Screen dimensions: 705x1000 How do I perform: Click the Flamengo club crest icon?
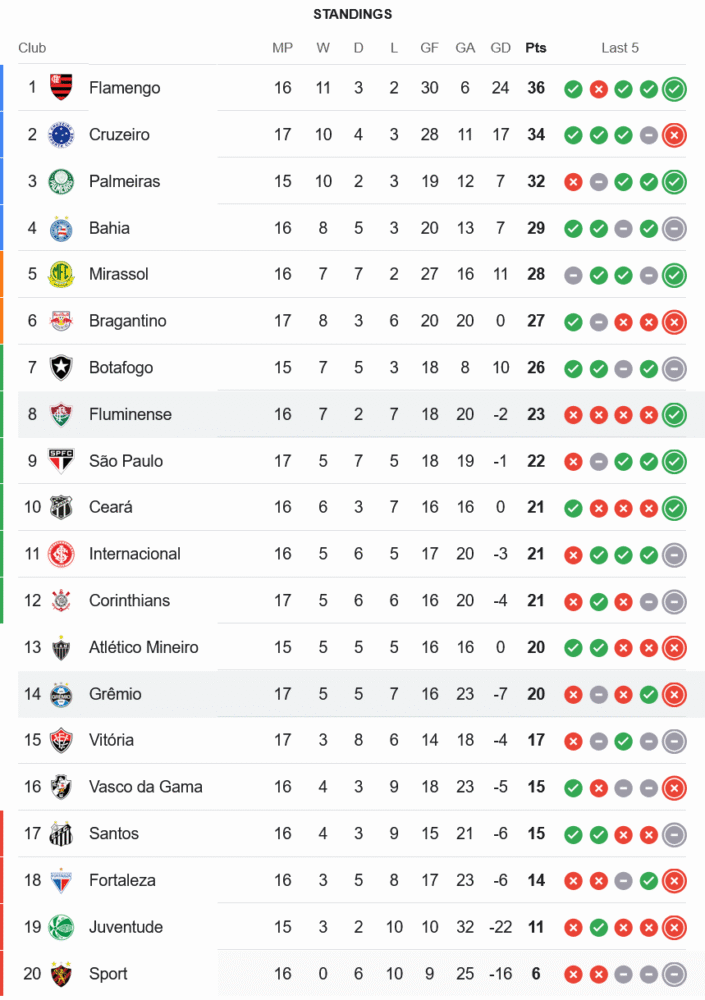61,88
